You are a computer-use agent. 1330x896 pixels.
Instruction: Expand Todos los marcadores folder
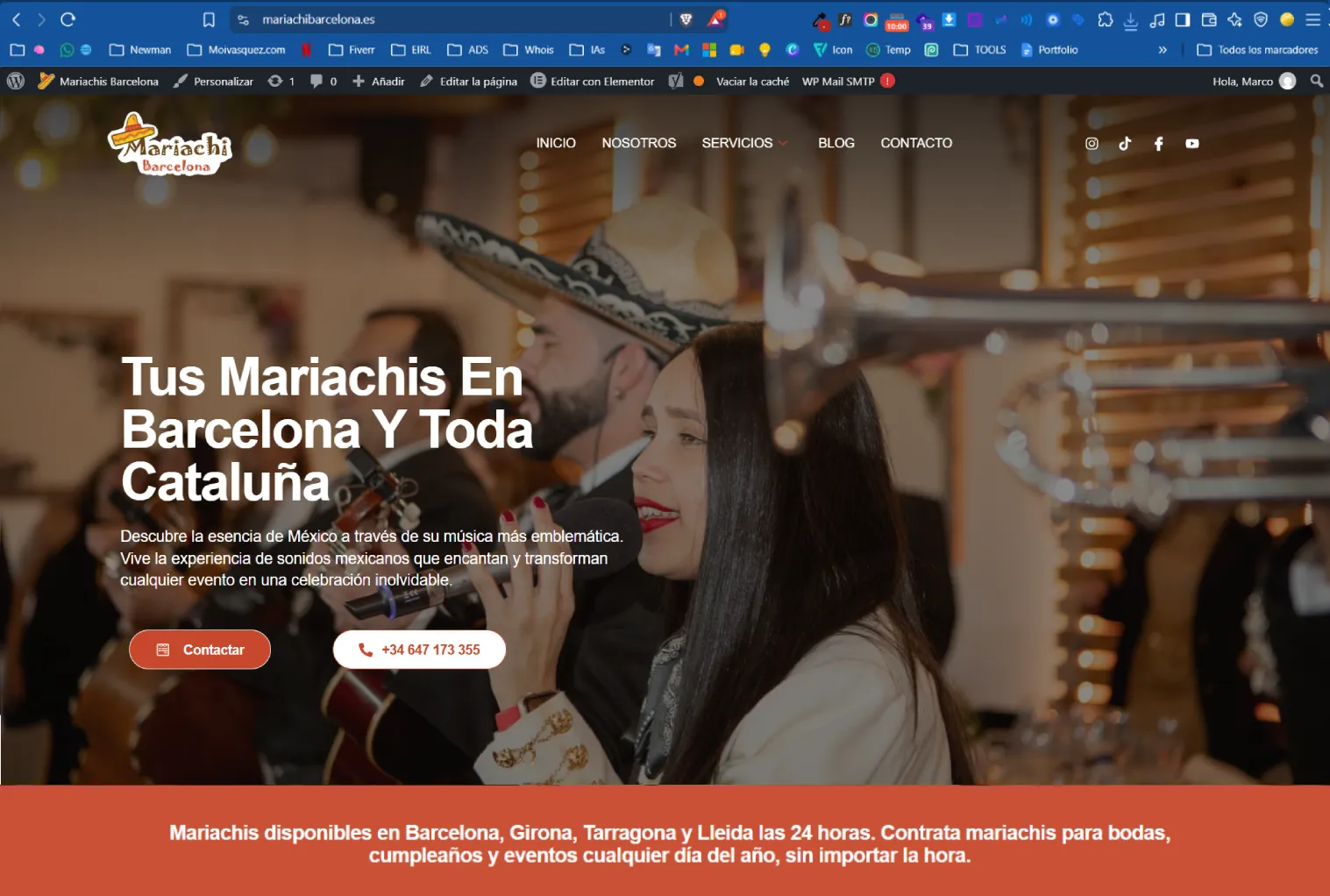tap(1258, 50)
